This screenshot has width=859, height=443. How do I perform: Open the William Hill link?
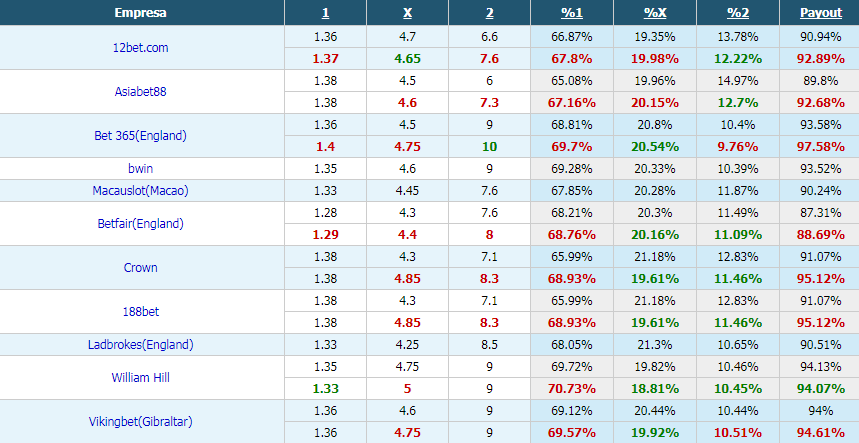140,377
